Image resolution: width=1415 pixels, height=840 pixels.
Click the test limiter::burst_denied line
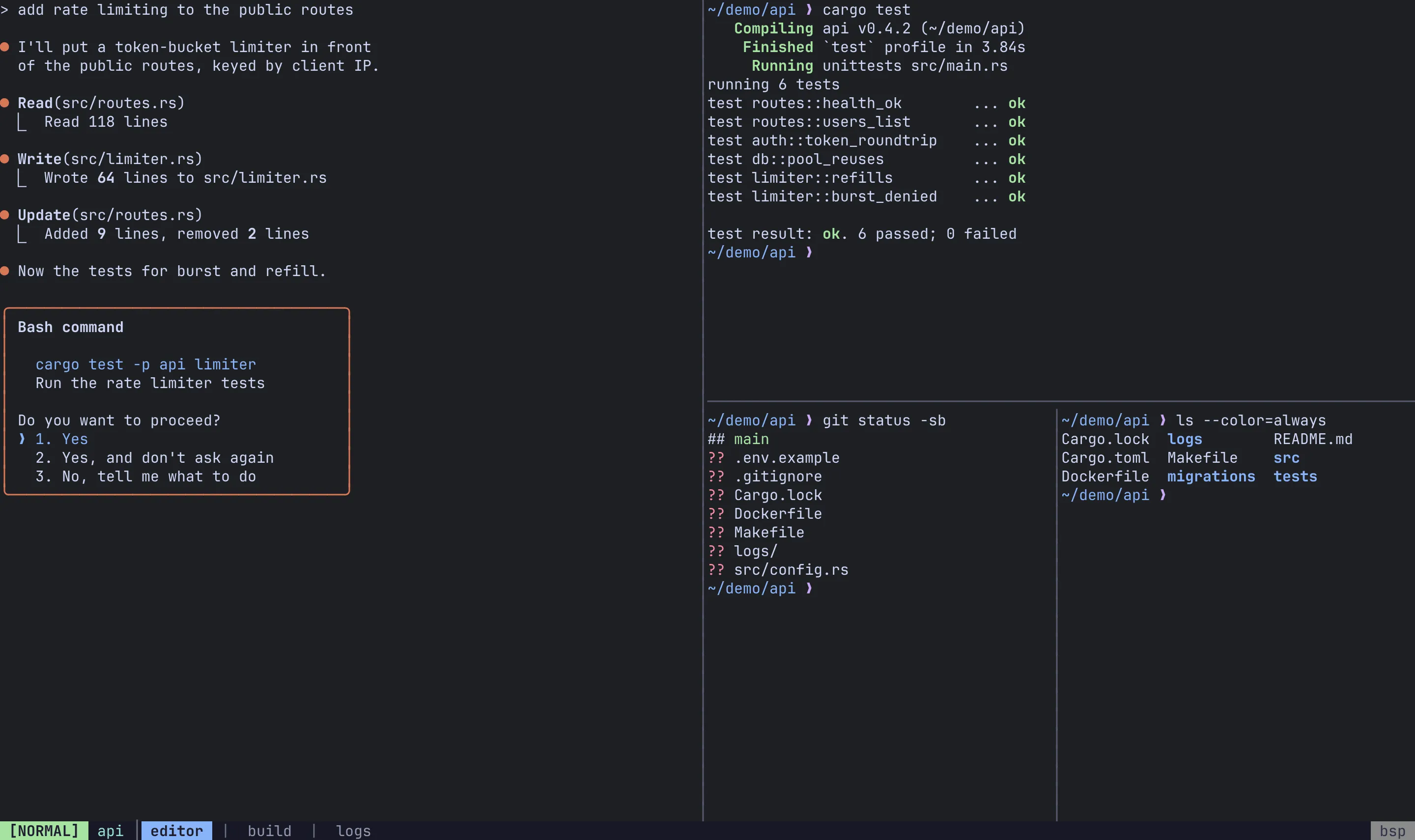(867, 196)
